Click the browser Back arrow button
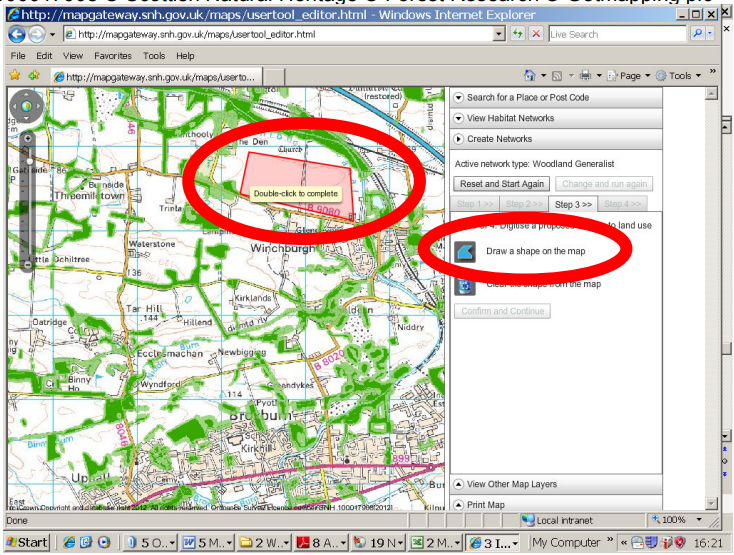The height and width of the screenshot is (555, 734). pos(17,34)
